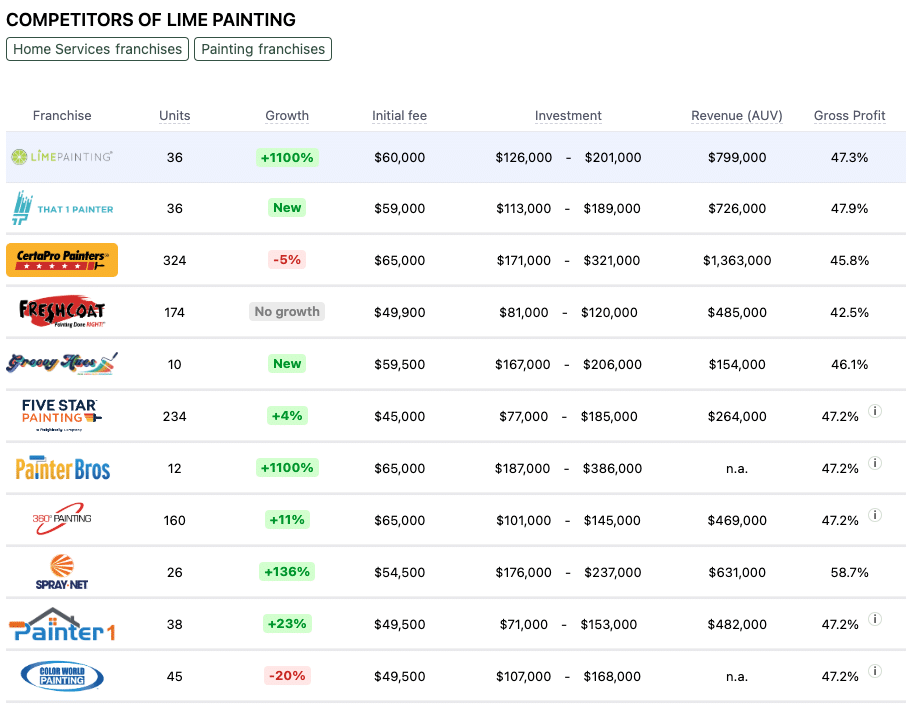Click the 47.9% gross profit value

tap(849, 208)
